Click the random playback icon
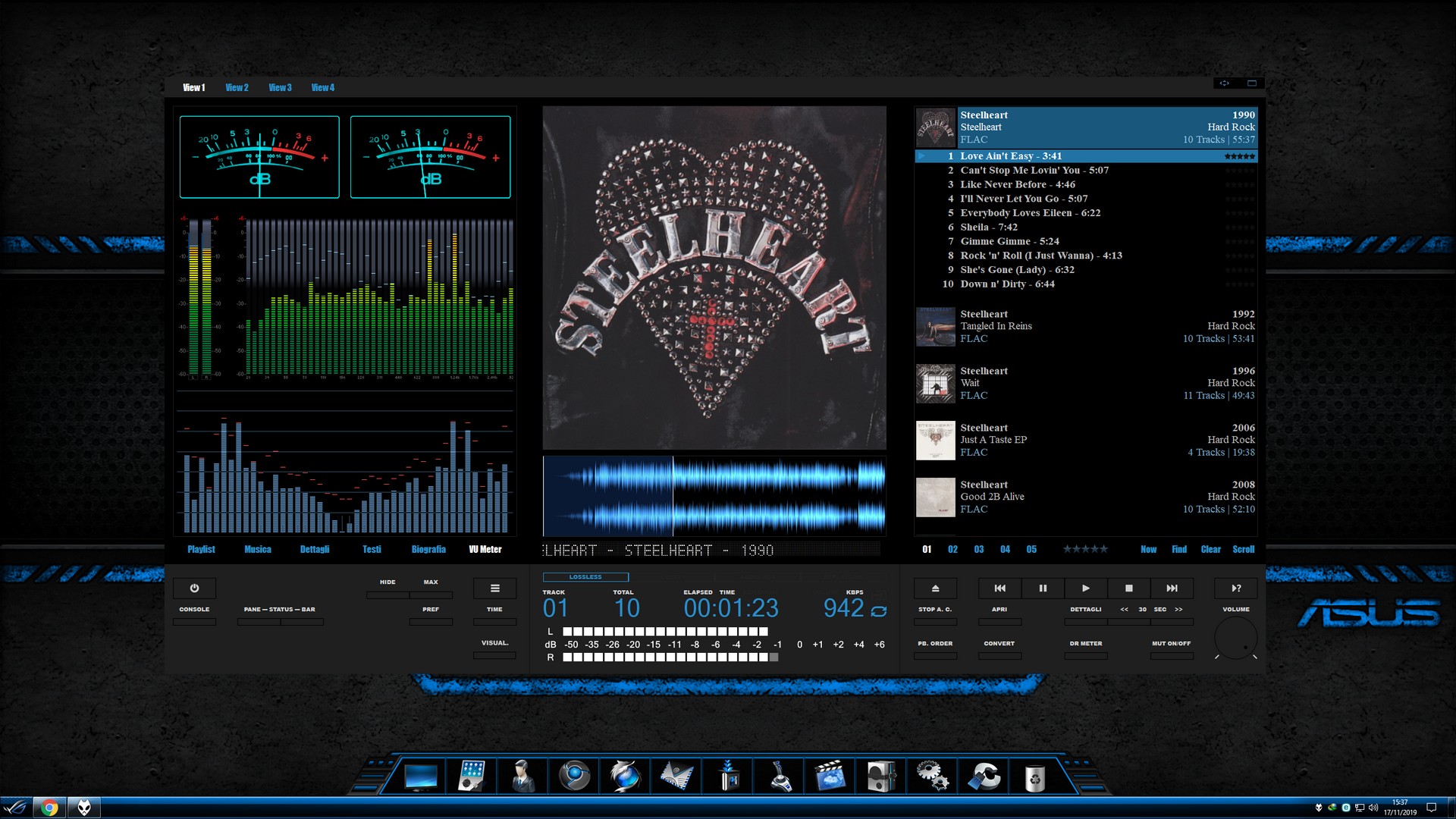 point(1236,588)
